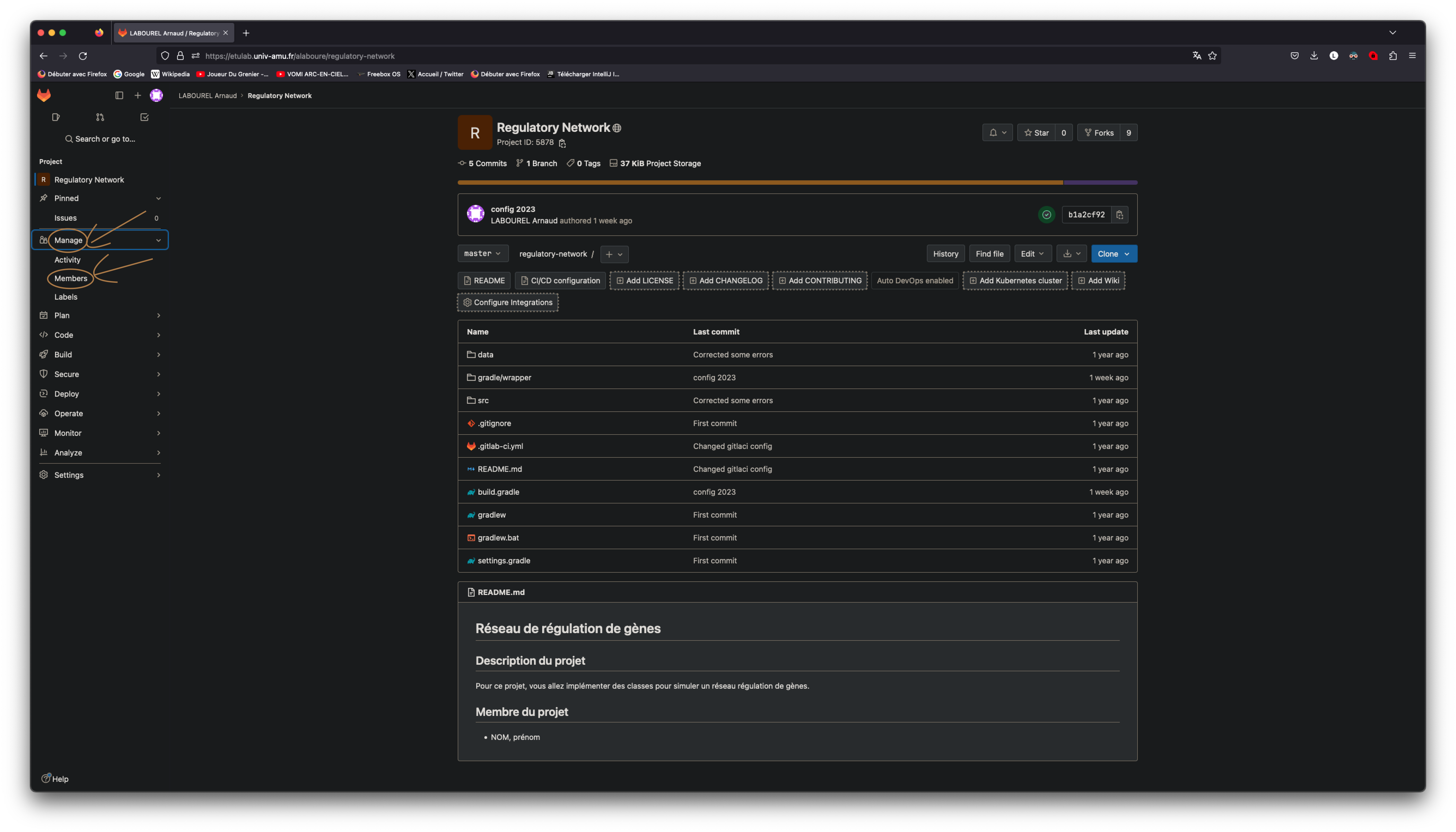Expand the Code sidebar section

click(x=100, y=335)
